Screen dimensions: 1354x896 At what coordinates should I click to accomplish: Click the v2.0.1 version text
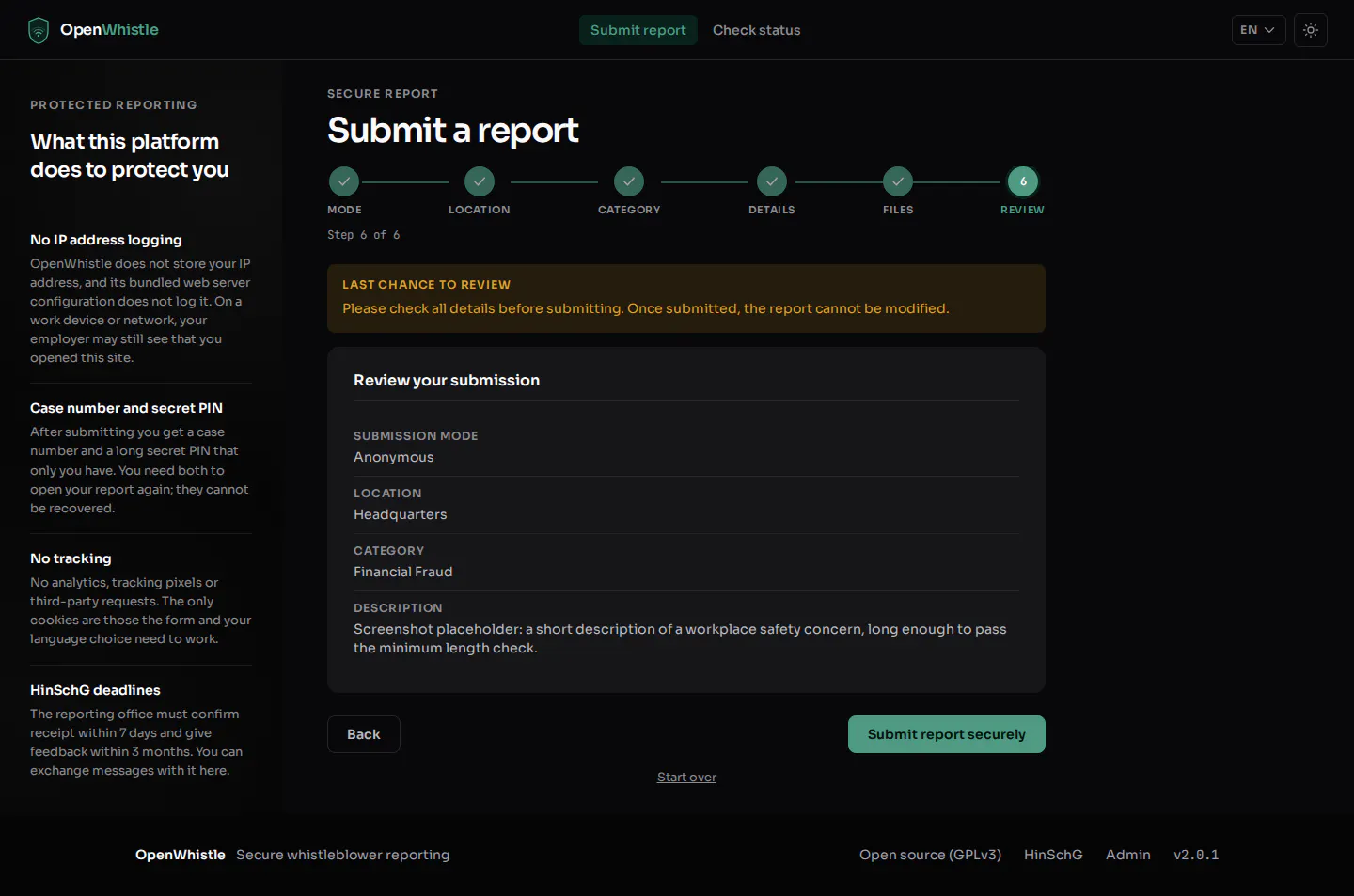click(x=1196, y=855)
